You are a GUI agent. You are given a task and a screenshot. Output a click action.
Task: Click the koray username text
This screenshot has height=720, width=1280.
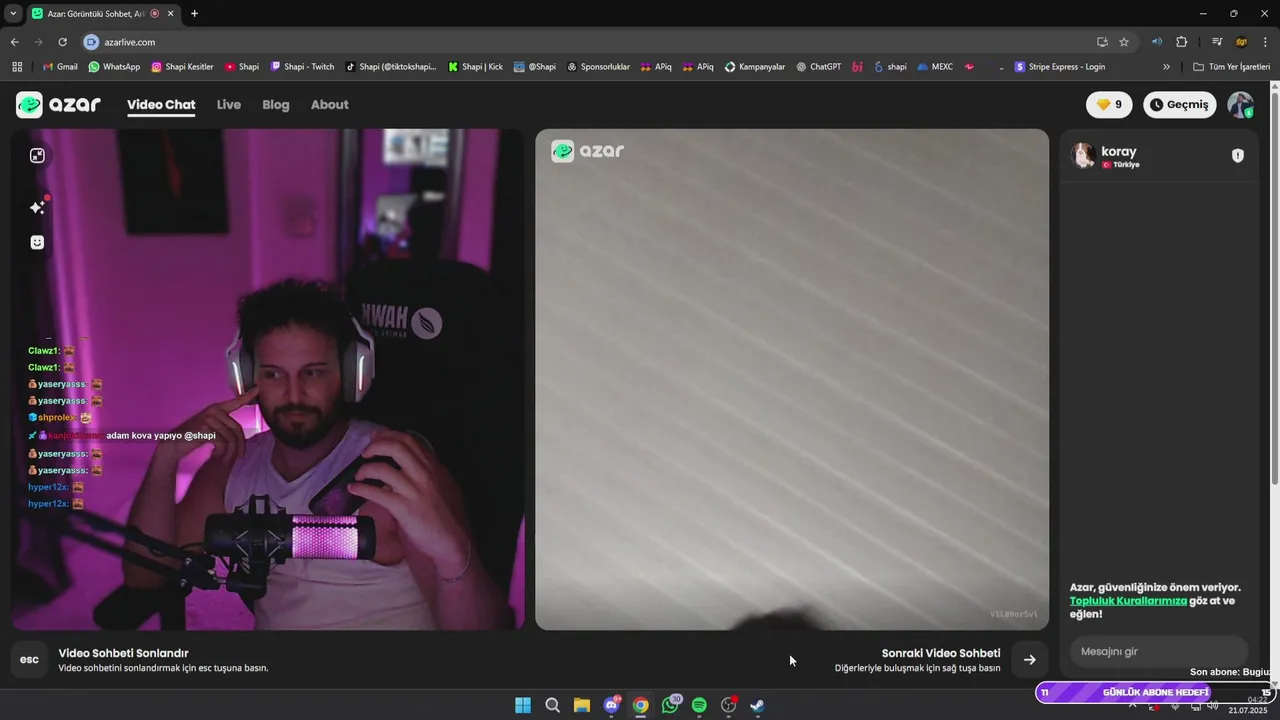(x=1119, y=151)
